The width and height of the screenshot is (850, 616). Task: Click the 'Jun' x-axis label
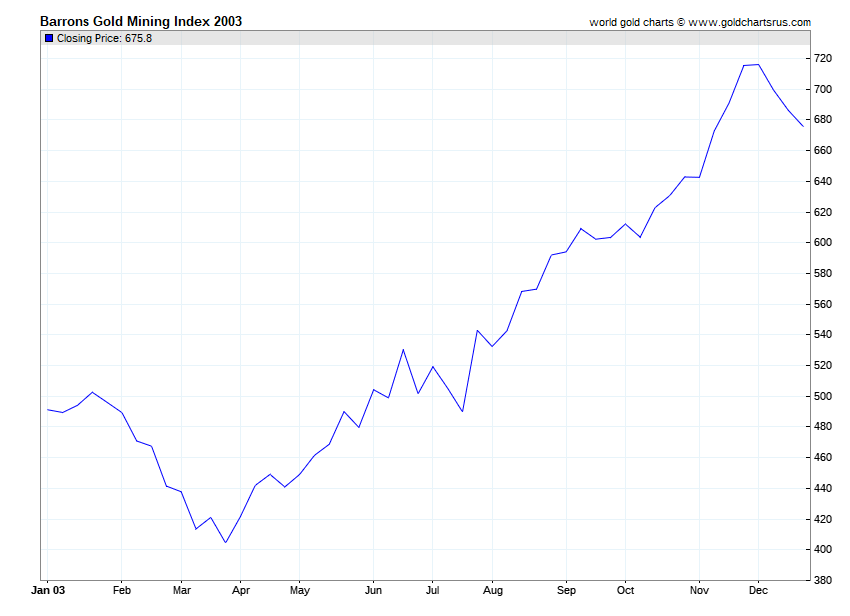[x=373, y=590]
